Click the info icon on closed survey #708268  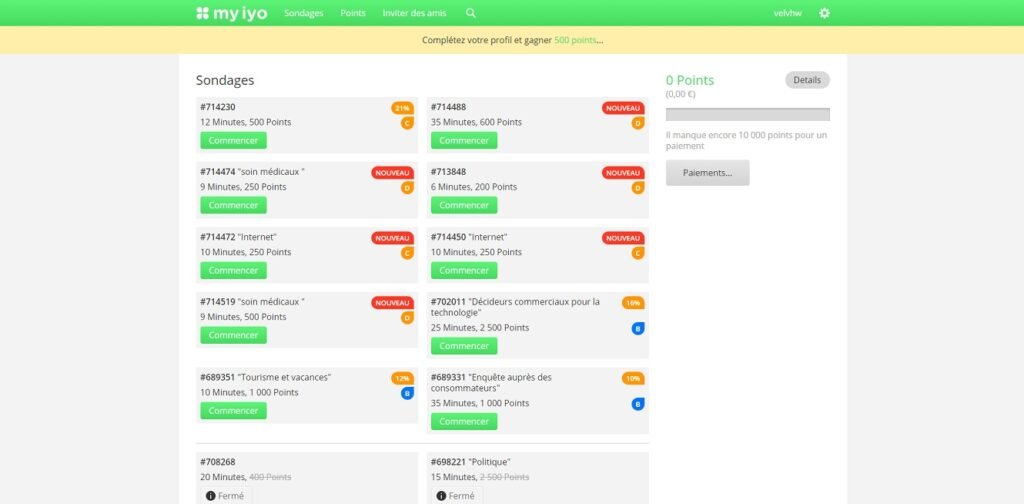click(211, 496)
